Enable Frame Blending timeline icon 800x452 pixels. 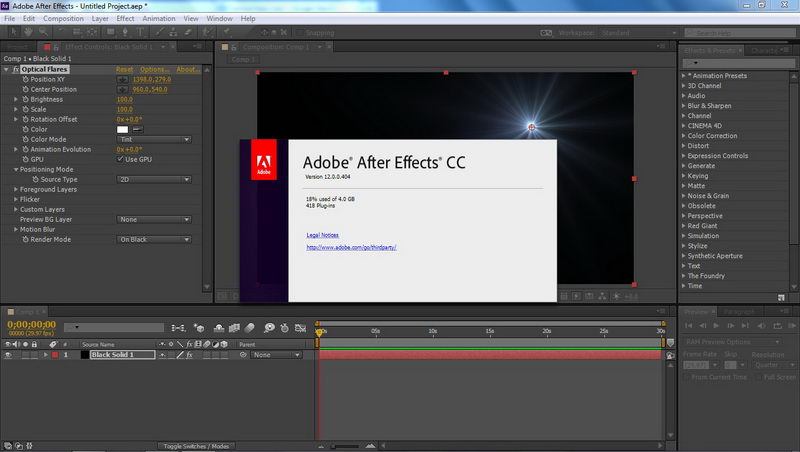(x=234, y=328)
